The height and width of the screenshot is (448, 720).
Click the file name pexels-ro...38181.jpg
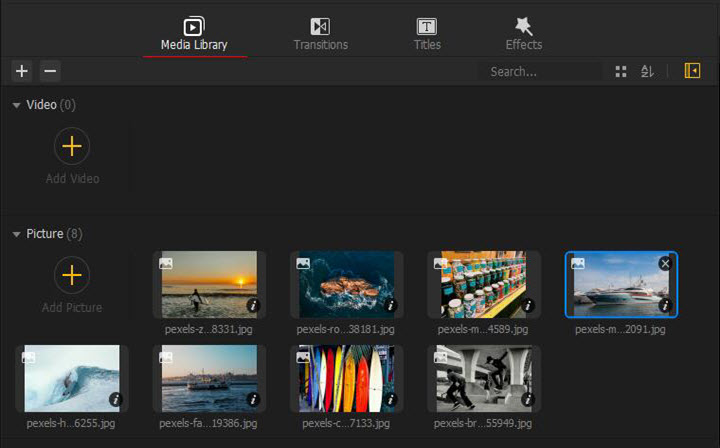(345, 329)
